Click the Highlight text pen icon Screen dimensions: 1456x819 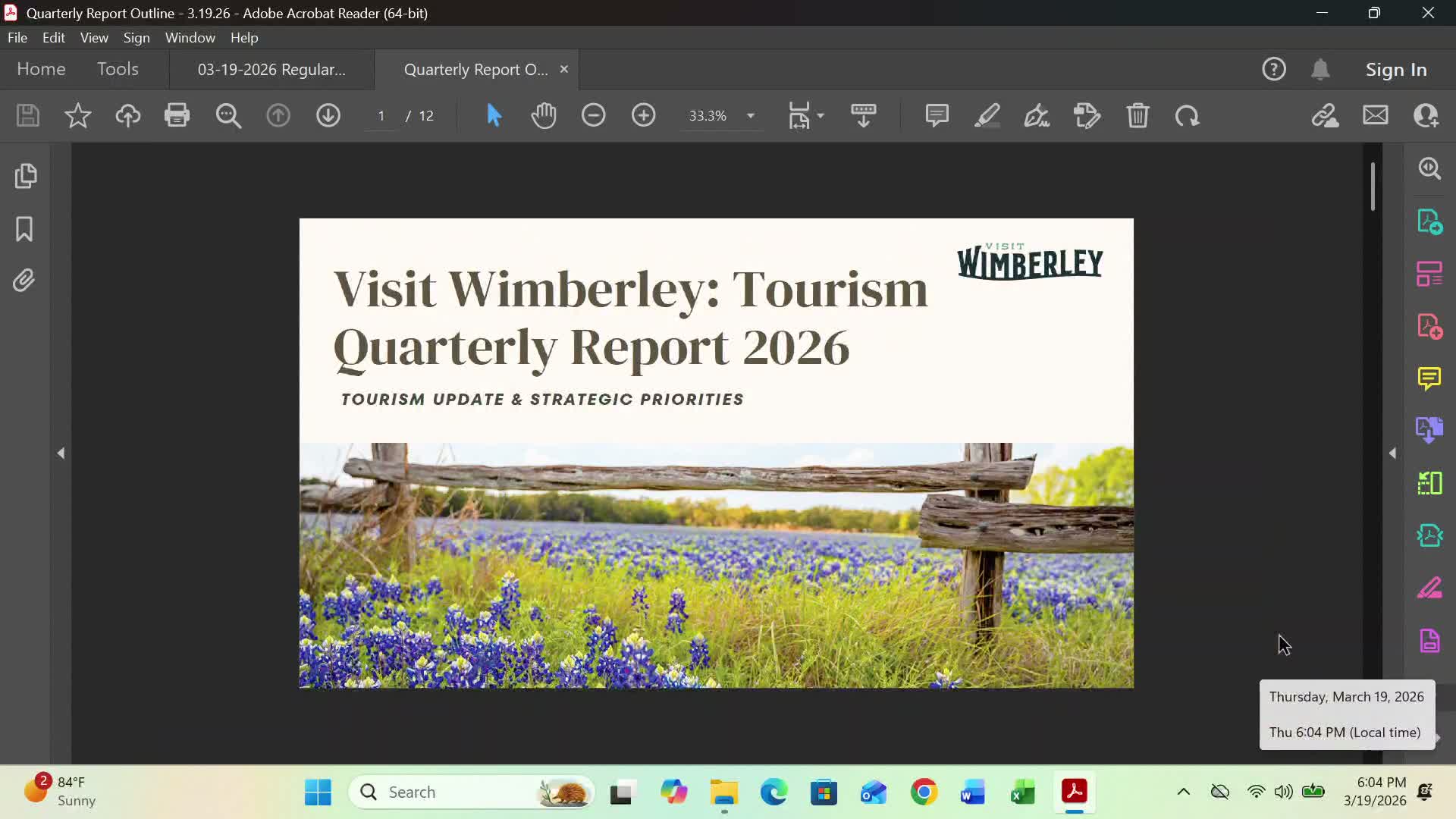[x=987, y=115]
